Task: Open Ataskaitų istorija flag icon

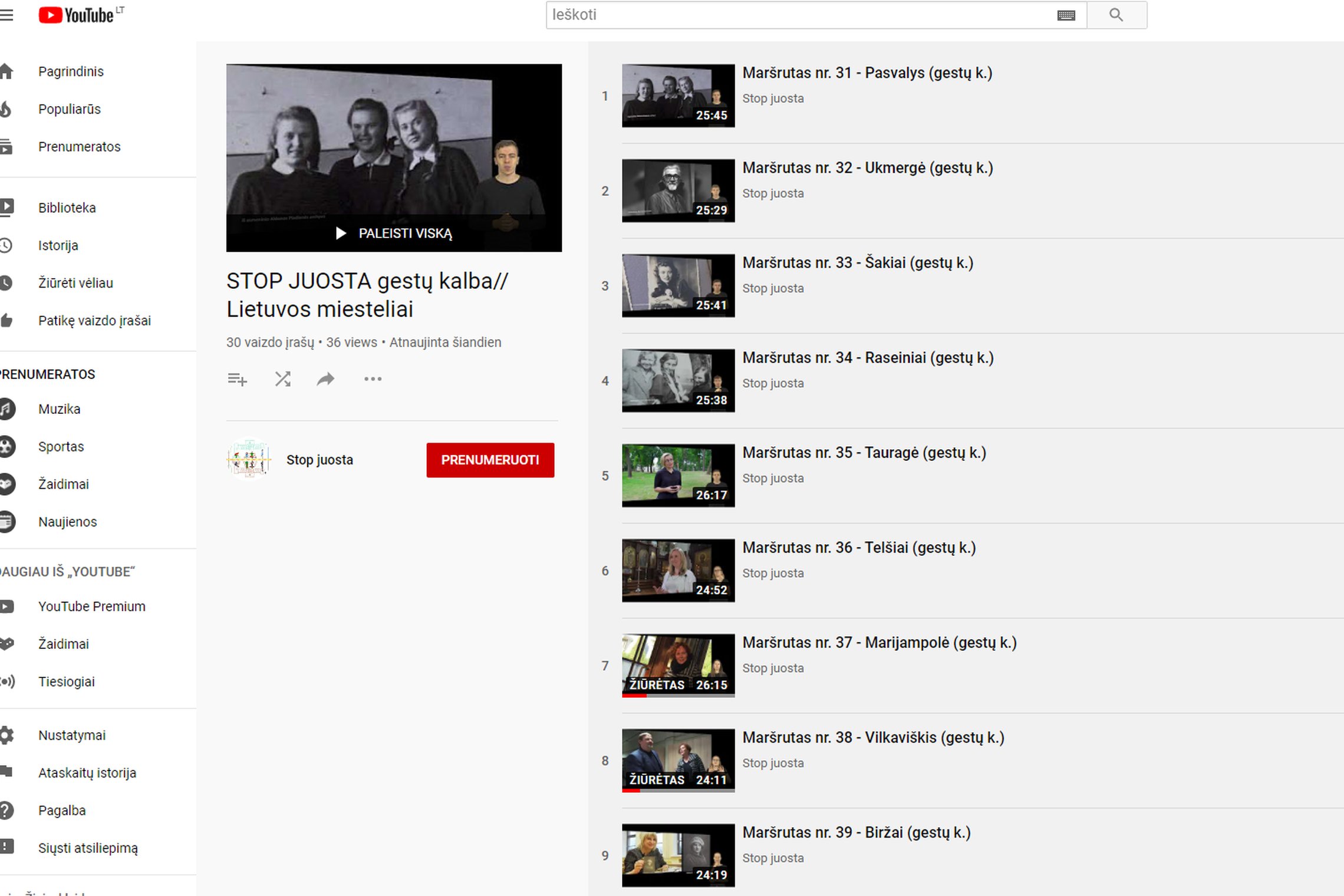Action: (x=6, y=772)
